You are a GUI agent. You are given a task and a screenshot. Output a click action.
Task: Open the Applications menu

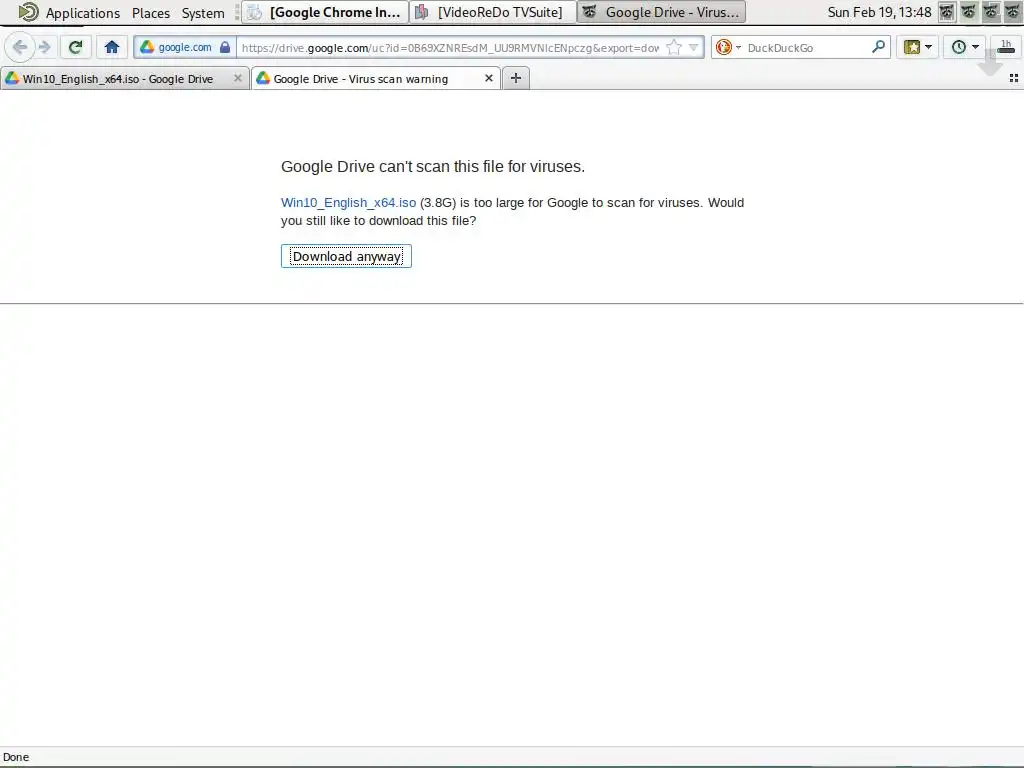83,12
